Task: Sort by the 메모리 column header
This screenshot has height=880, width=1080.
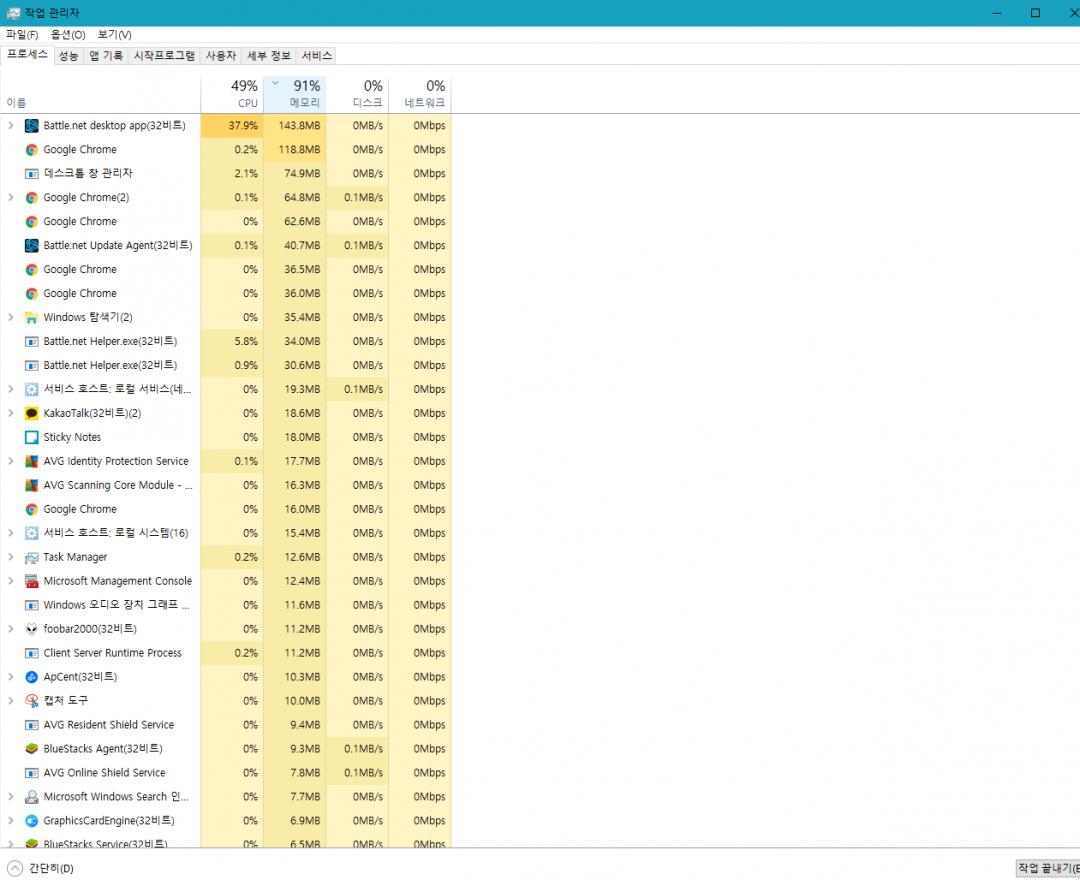Action: coord(295,94)
